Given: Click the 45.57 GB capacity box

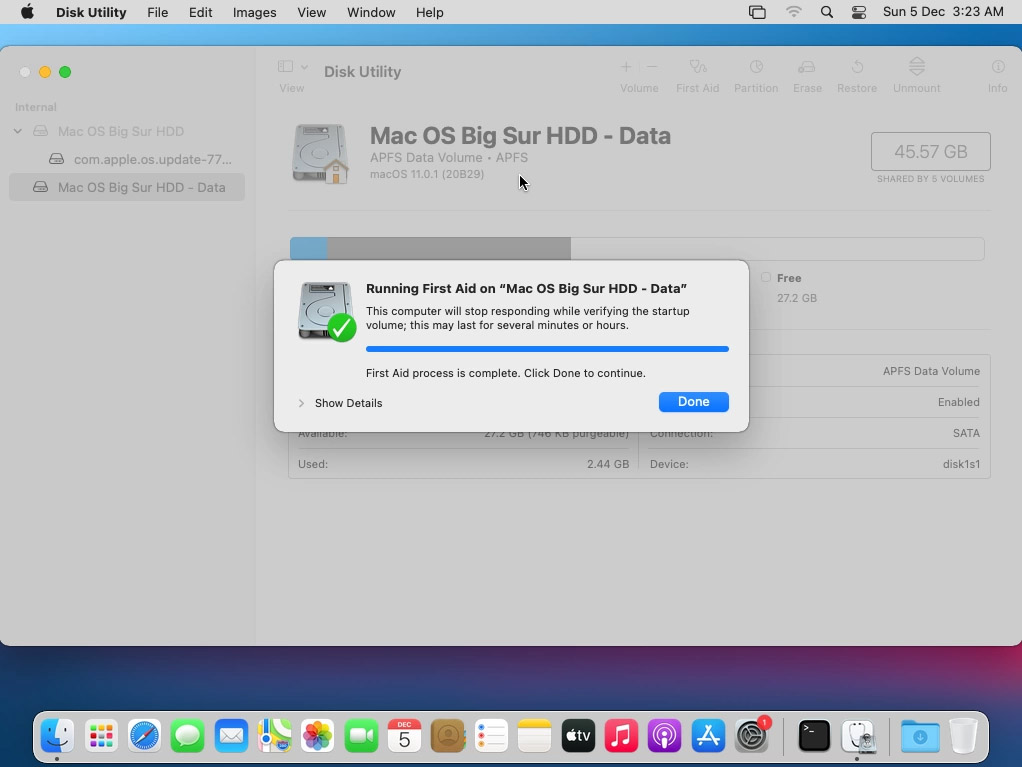Looking at the screenshot, I should (931, 152).
